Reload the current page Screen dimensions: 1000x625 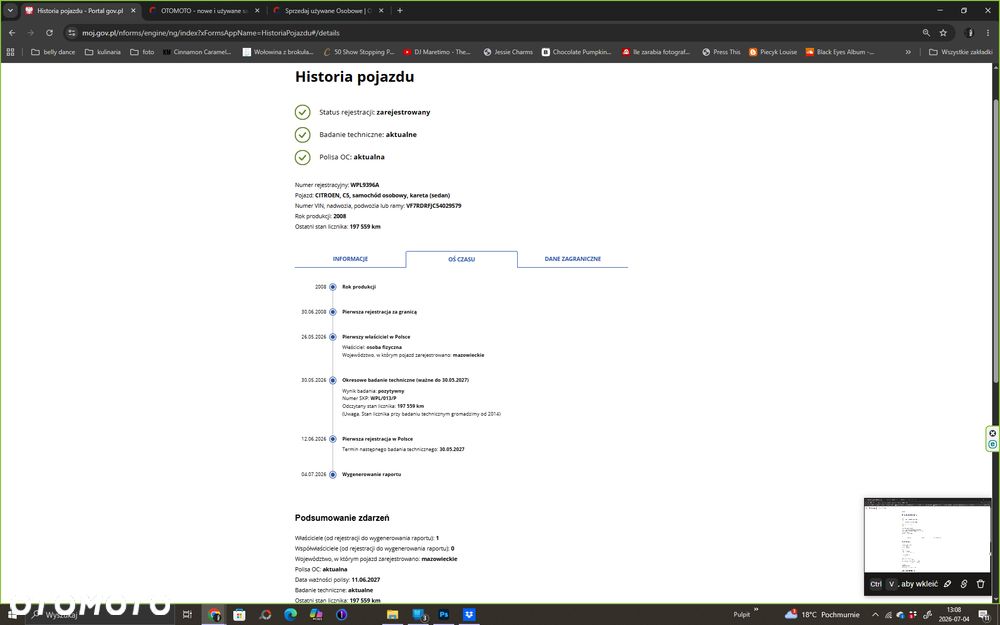(49, 33)
